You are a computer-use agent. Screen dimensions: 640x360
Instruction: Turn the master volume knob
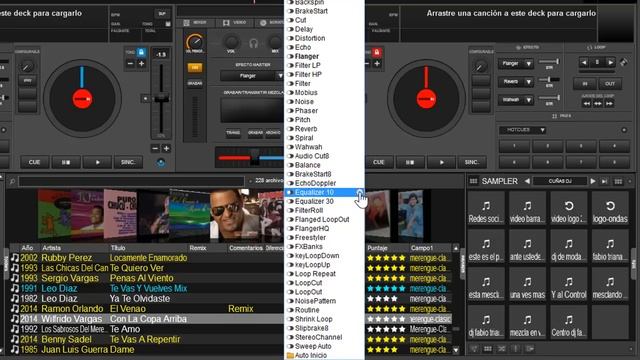click(x=195, y=42)
